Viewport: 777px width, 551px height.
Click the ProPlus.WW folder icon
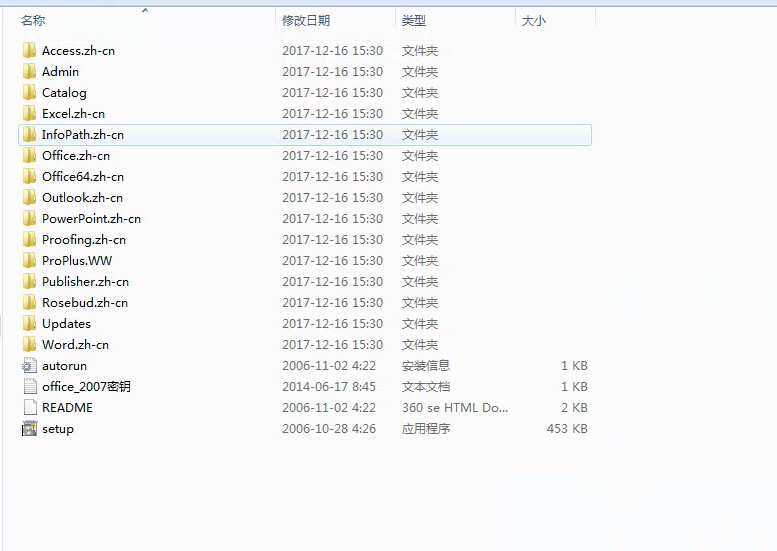(30, 260)
